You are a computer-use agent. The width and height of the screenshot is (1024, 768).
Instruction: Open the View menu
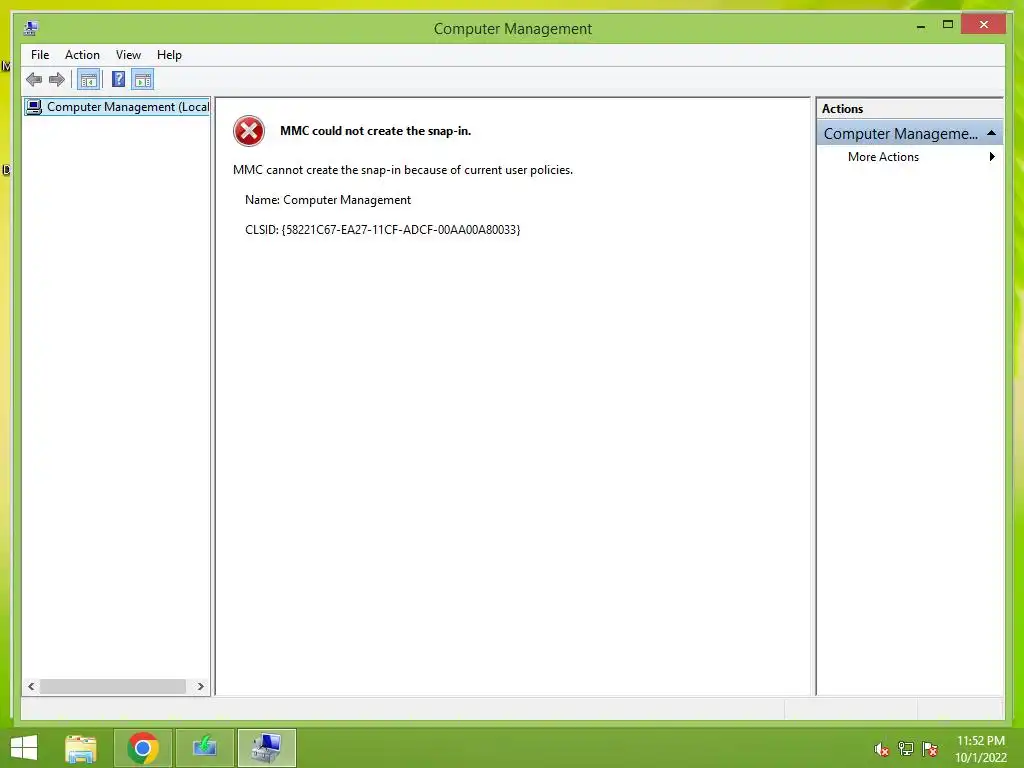point(128,55)
